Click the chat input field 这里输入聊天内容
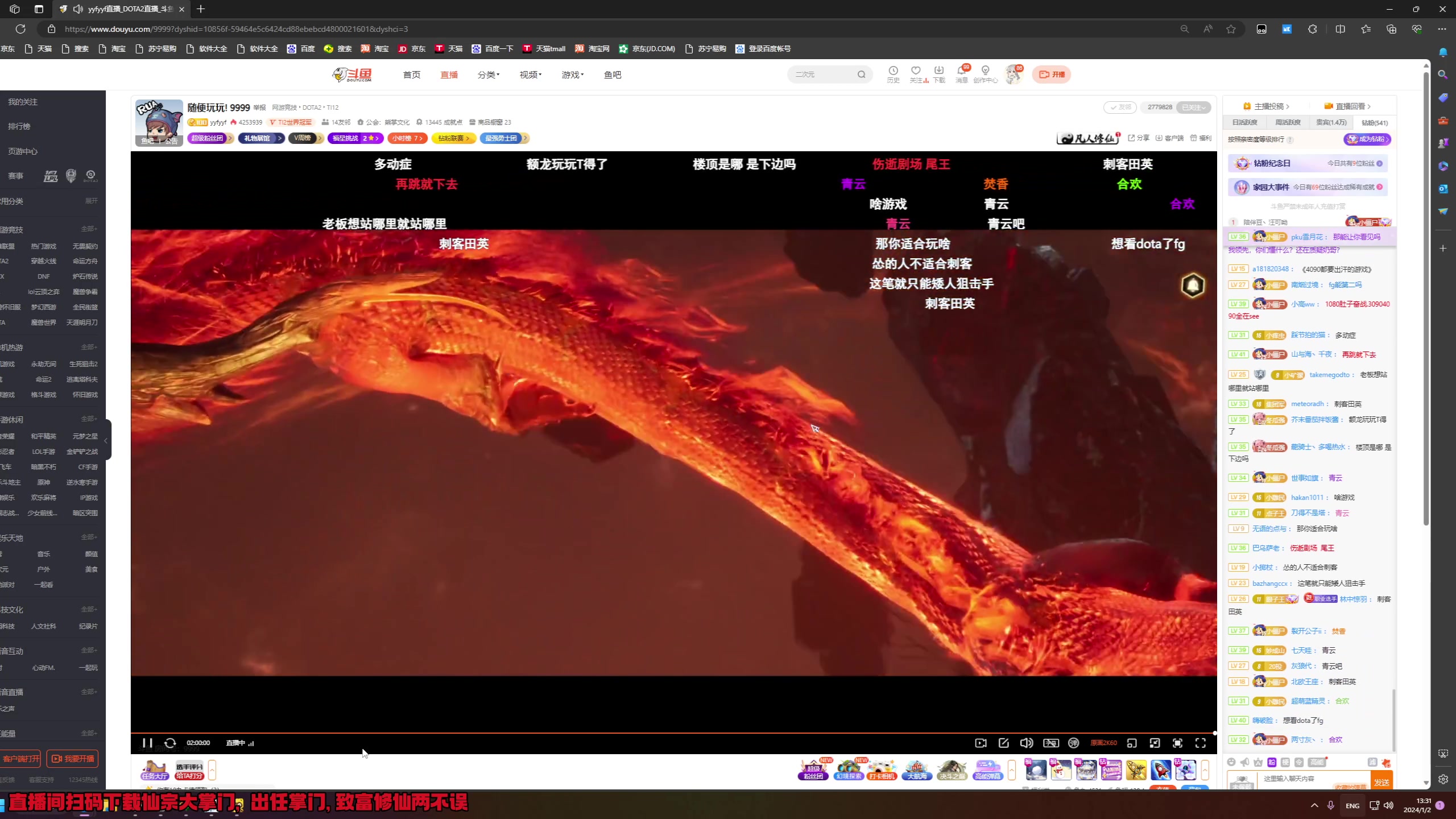The image size is (1456, 819). (1314, 779)
